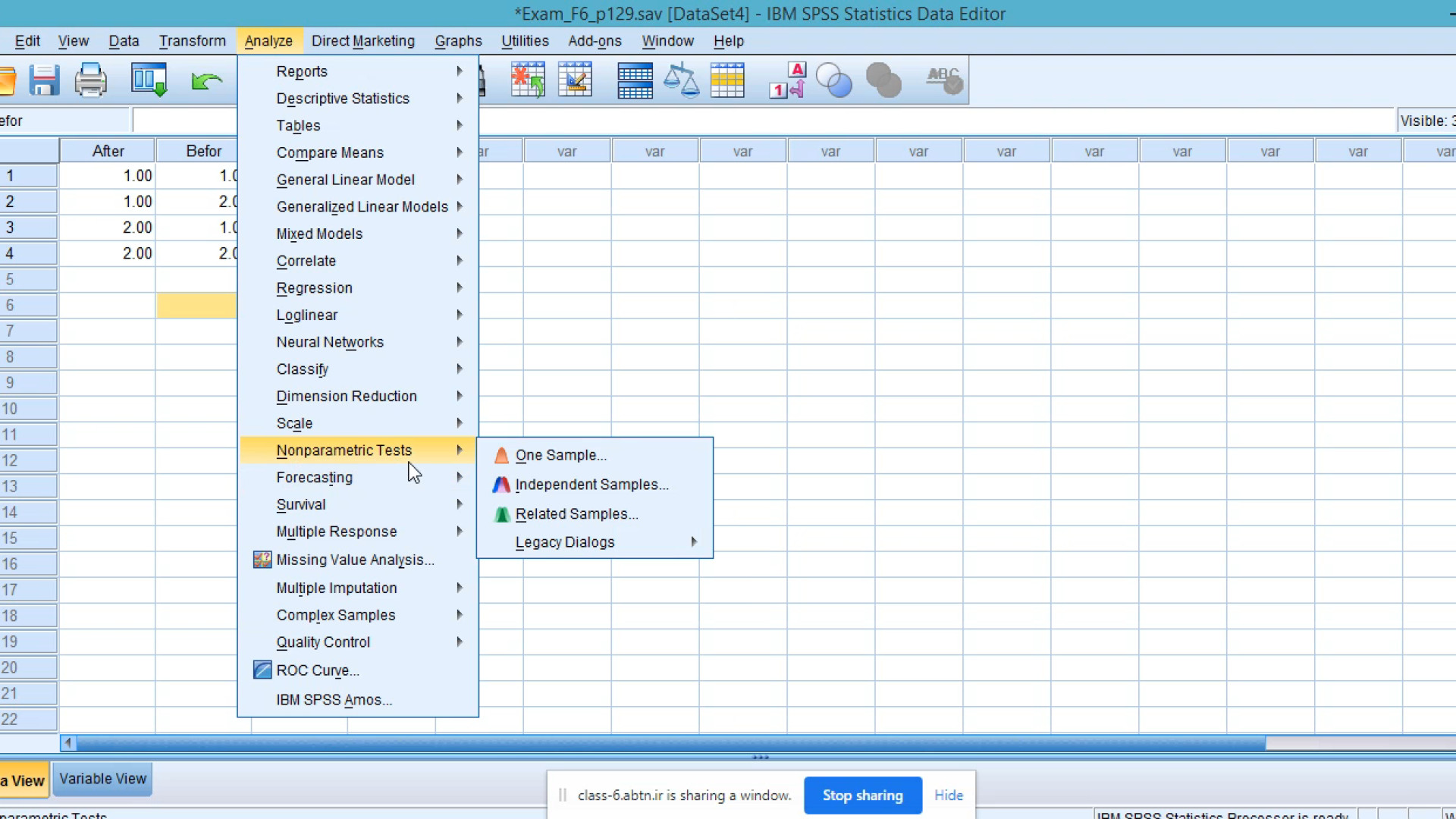
Task: Click the green Undo arrow icon
Action: (x=206, y=80)
